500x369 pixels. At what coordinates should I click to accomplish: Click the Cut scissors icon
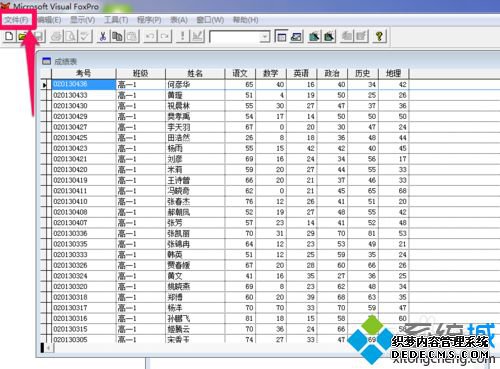(103, 36)
